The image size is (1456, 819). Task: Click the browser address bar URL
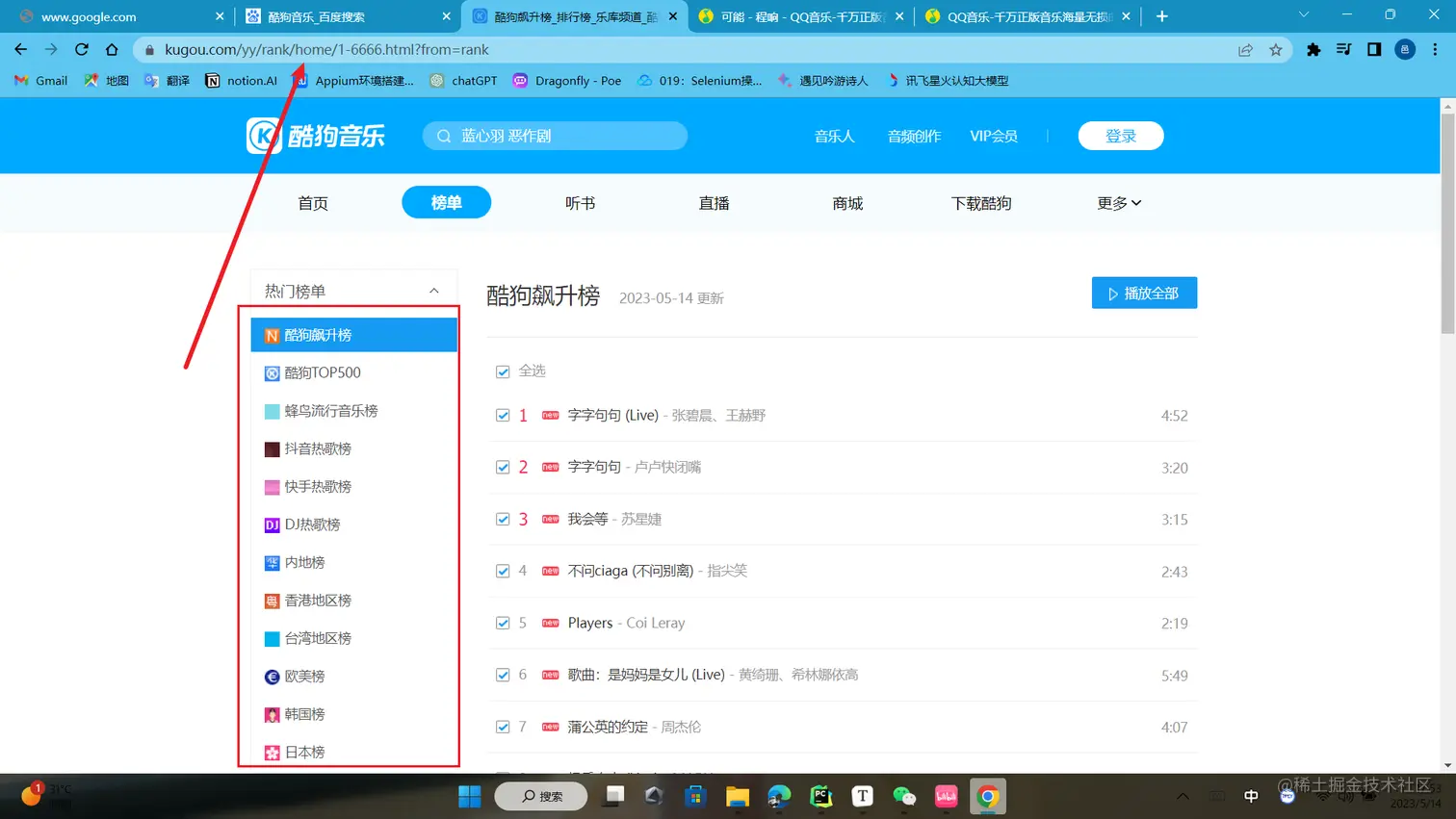click(326, 50)
